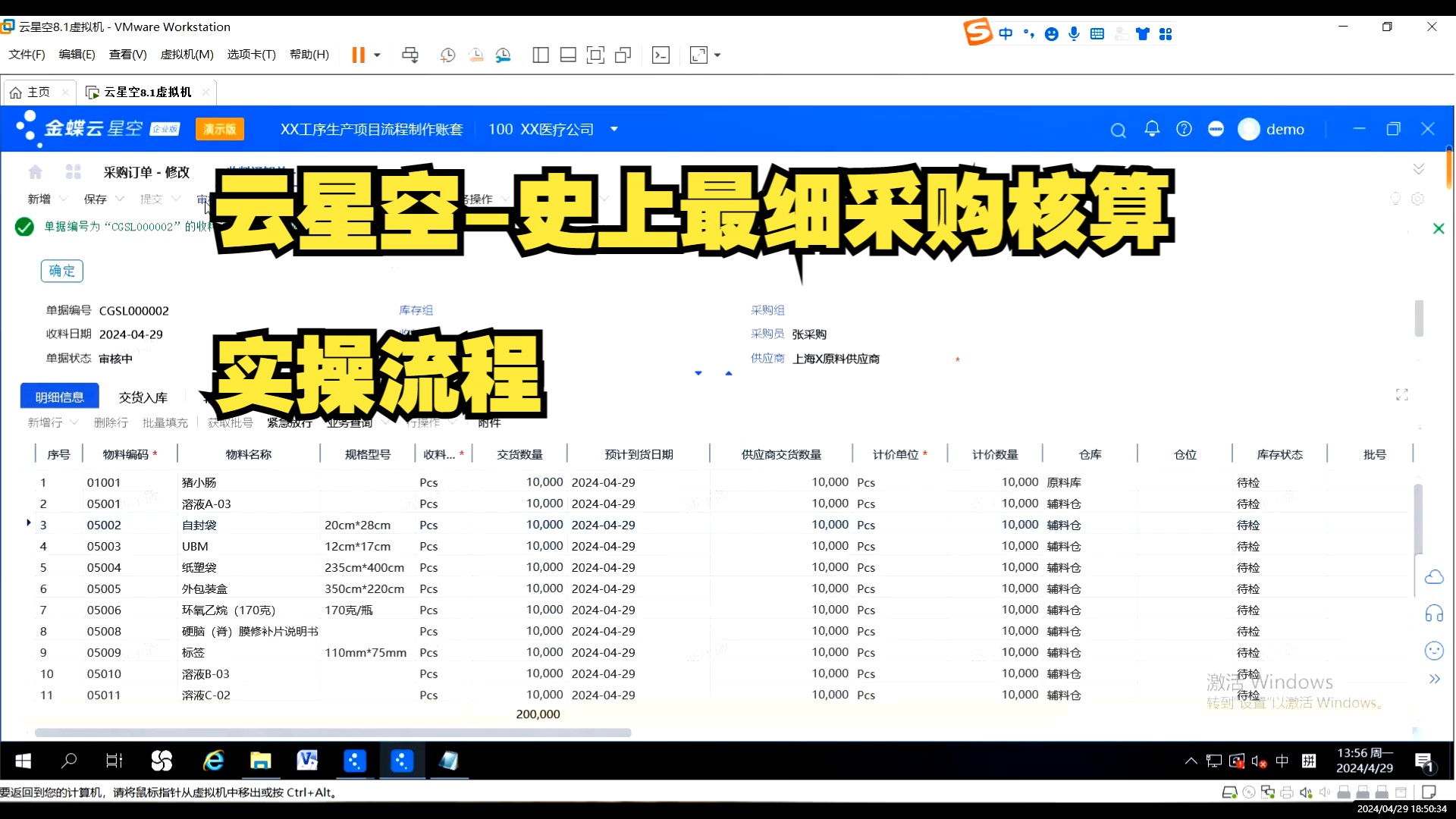Collapse the header with double chevron

coord(1418,168)
